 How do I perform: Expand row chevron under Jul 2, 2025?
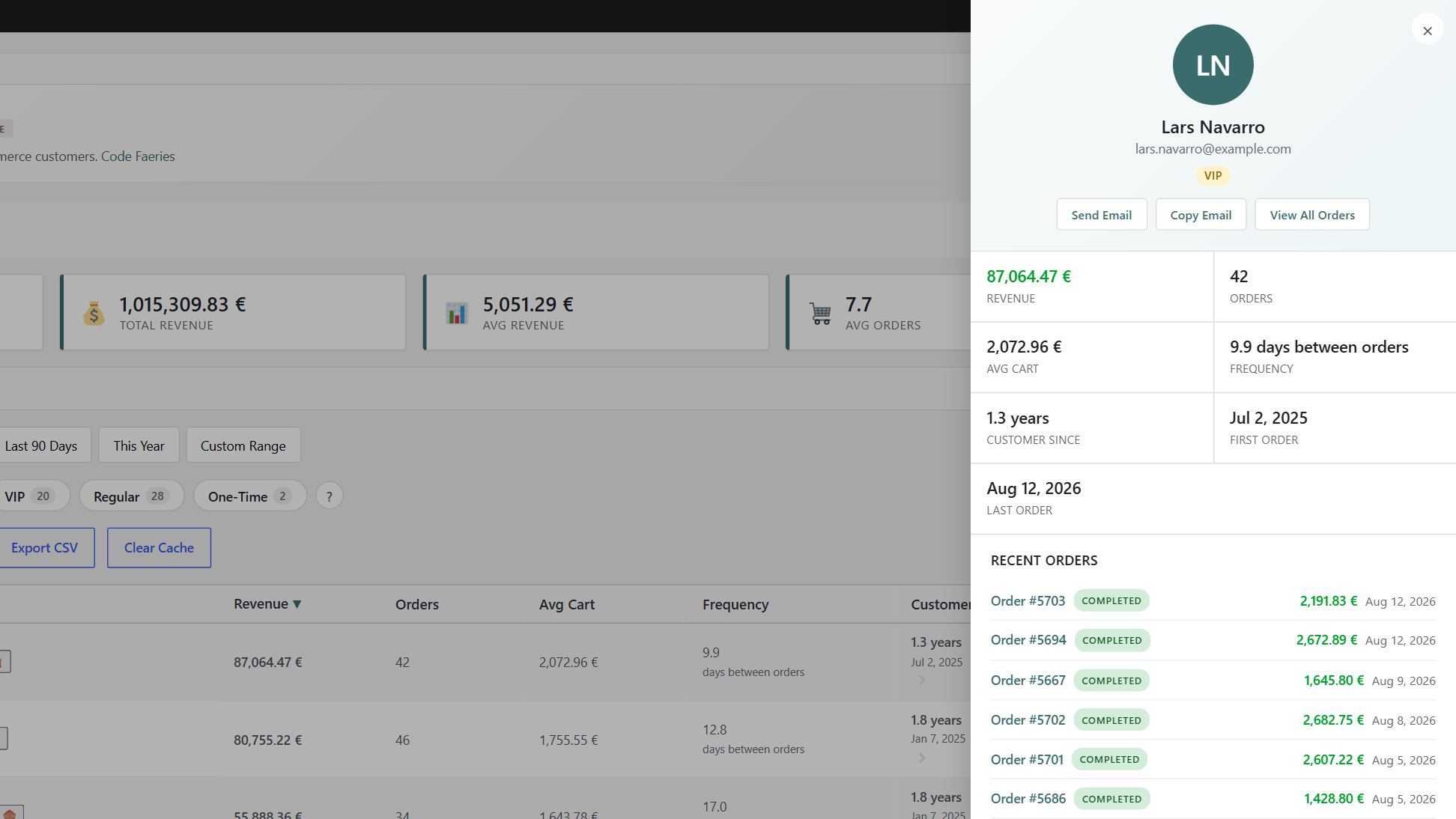tap(922, 681)
